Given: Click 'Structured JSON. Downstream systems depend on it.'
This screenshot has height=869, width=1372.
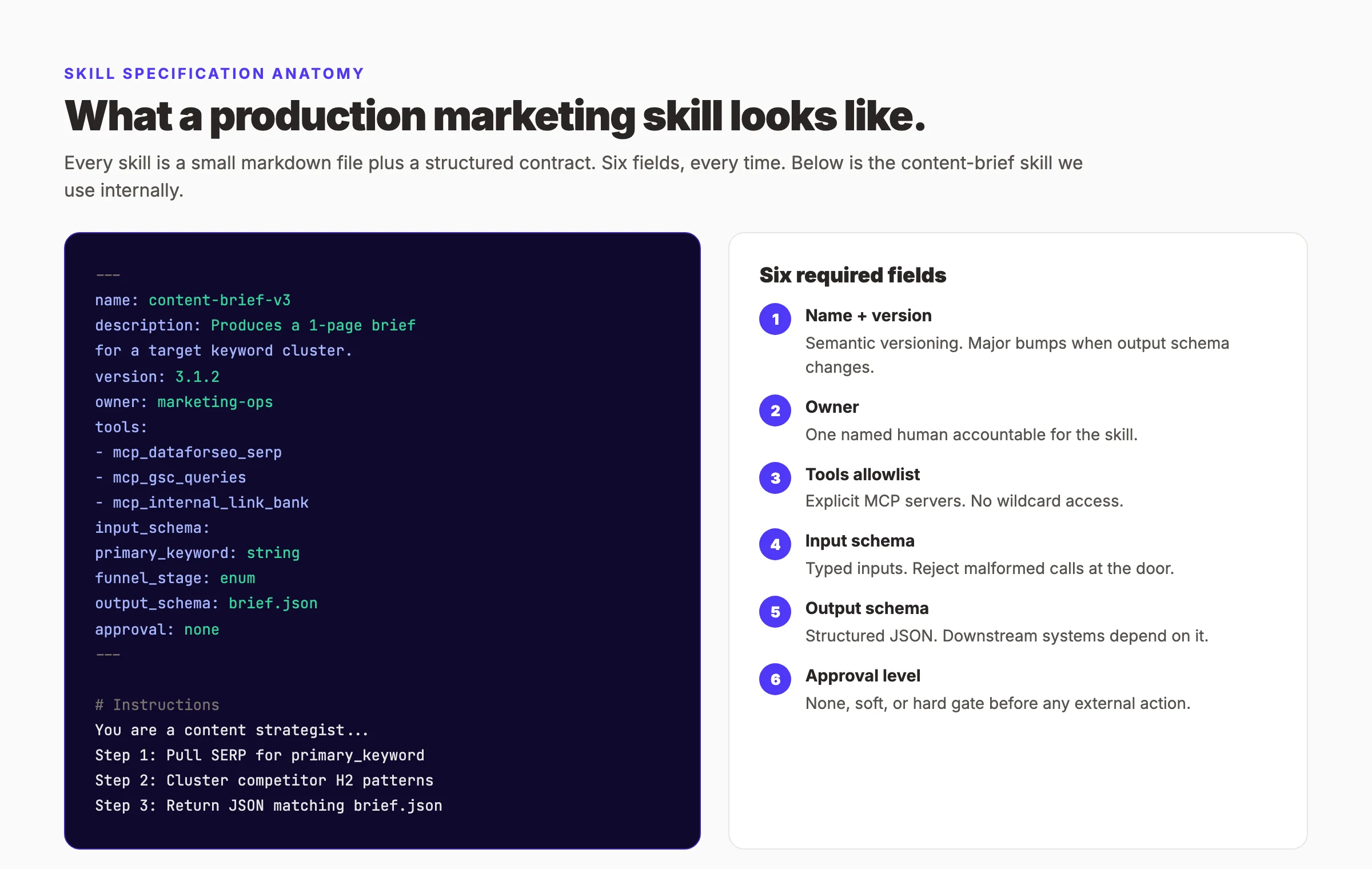Looking at the screenshot, I should coord(1007,636).
